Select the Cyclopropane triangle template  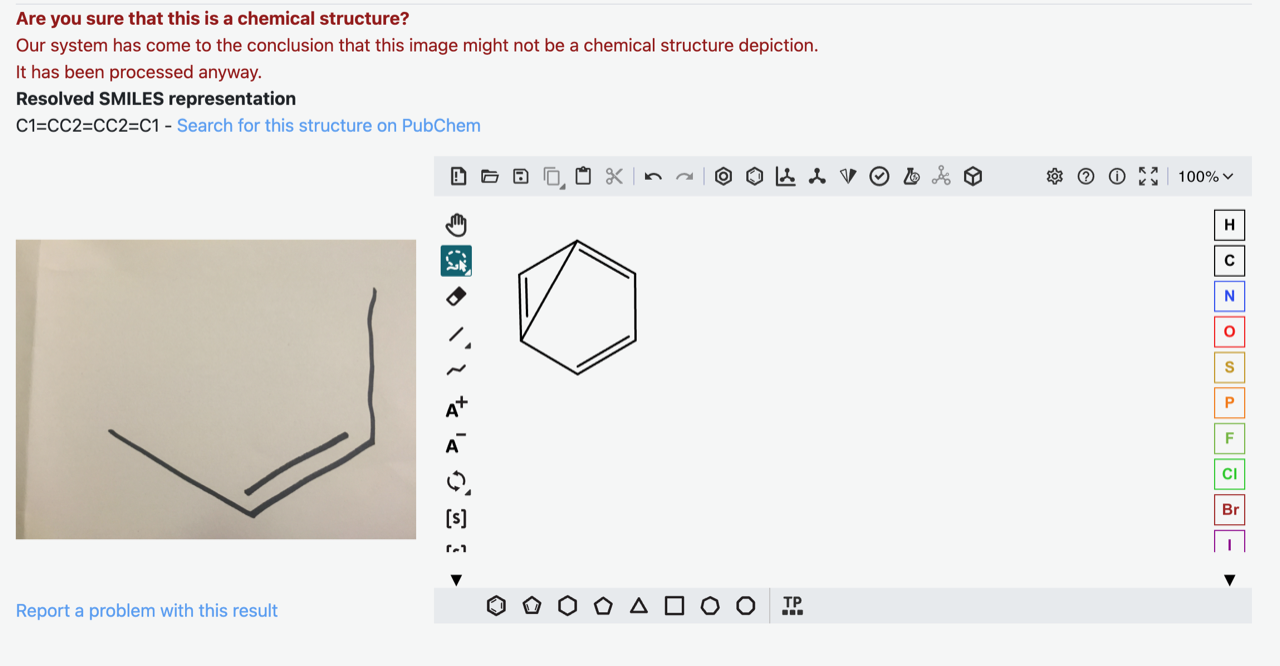coord(639,605)
